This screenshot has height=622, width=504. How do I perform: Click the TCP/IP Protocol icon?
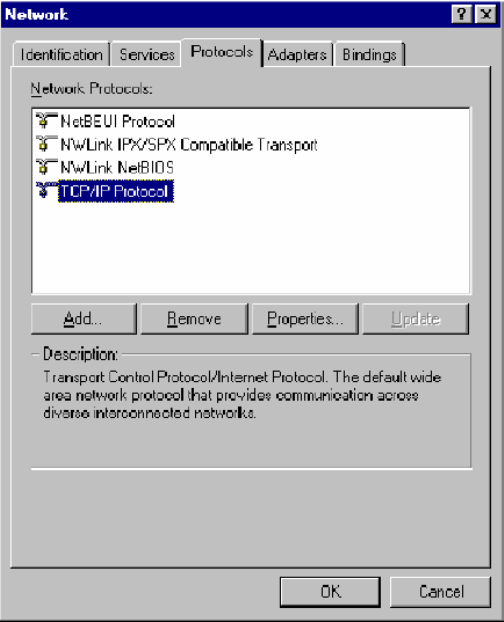click(x=47, y=190)
